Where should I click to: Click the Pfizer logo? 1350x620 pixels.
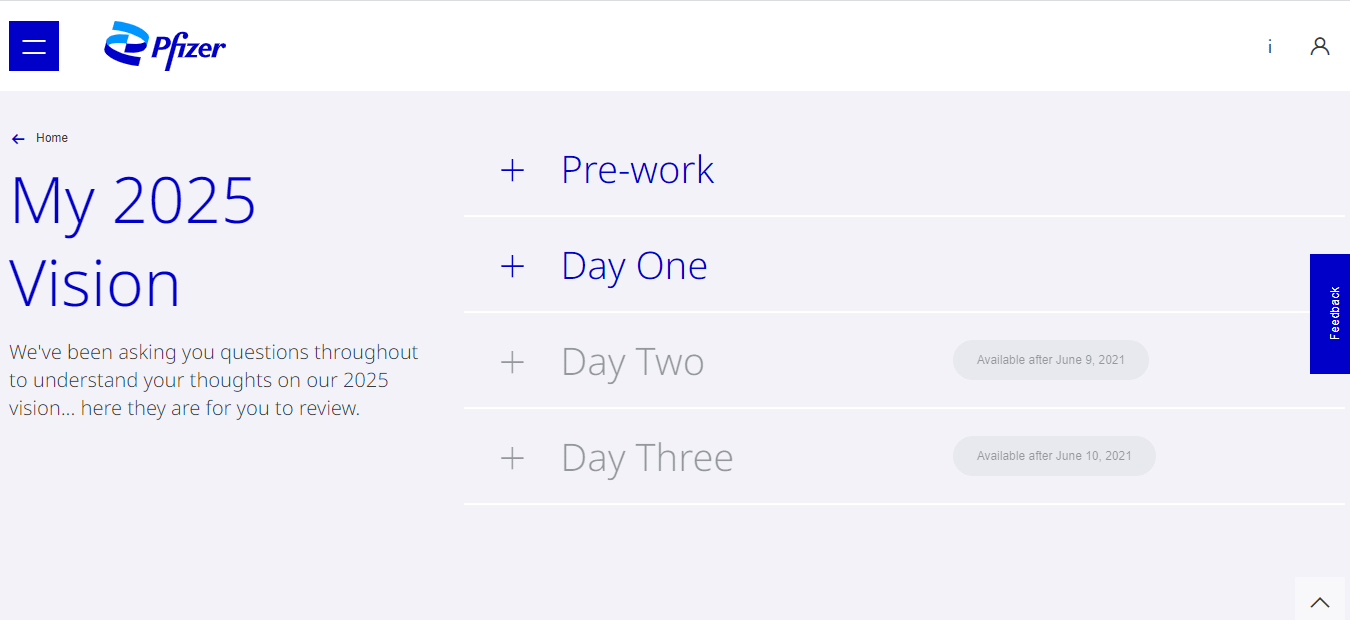(x=165, y=46)
